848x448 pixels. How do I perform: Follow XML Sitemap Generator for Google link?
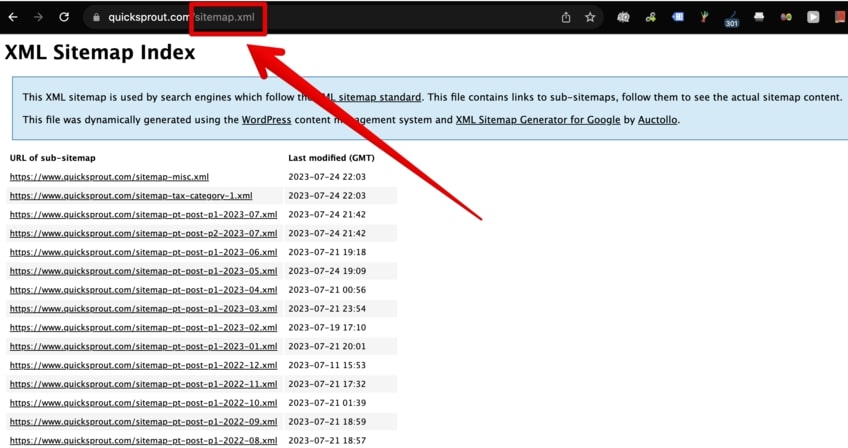coord(538,120)
